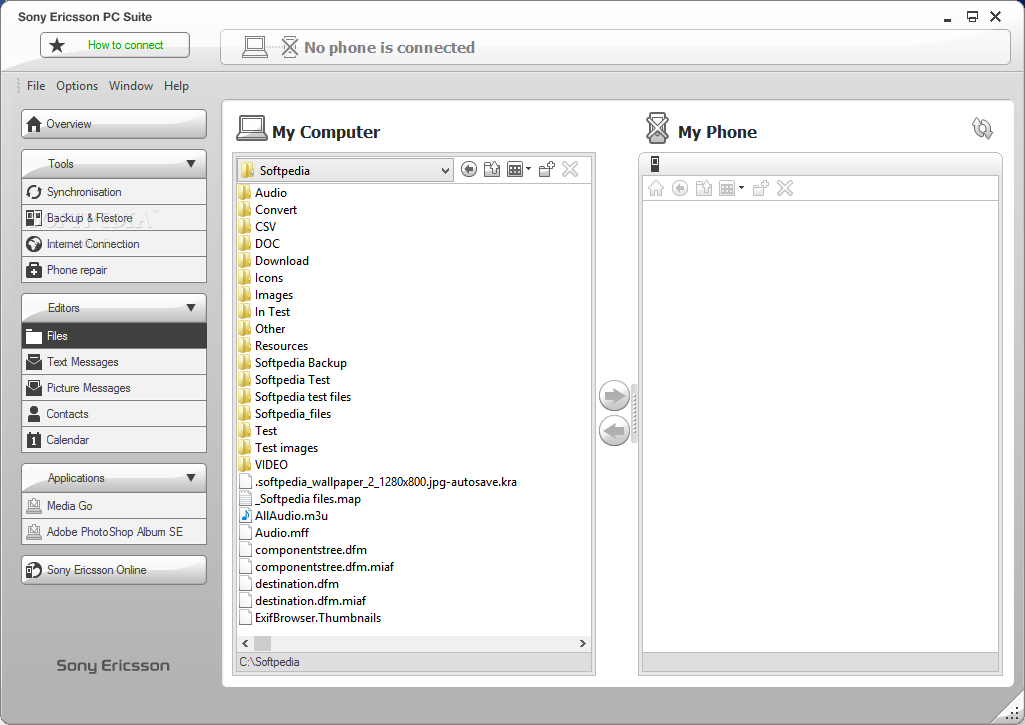The height and width of the screenshot is (725, 1025).
Task: Open Sony Ericsson Online
Action: coord(114,570)
